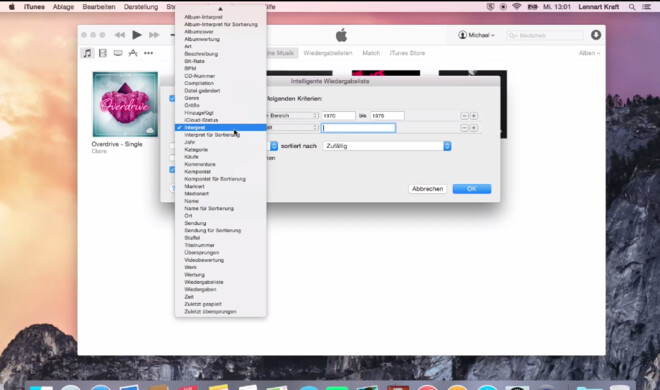Switch to the iTunes Store tab
This screenshot has width=660, height=390.
point(407,53)
